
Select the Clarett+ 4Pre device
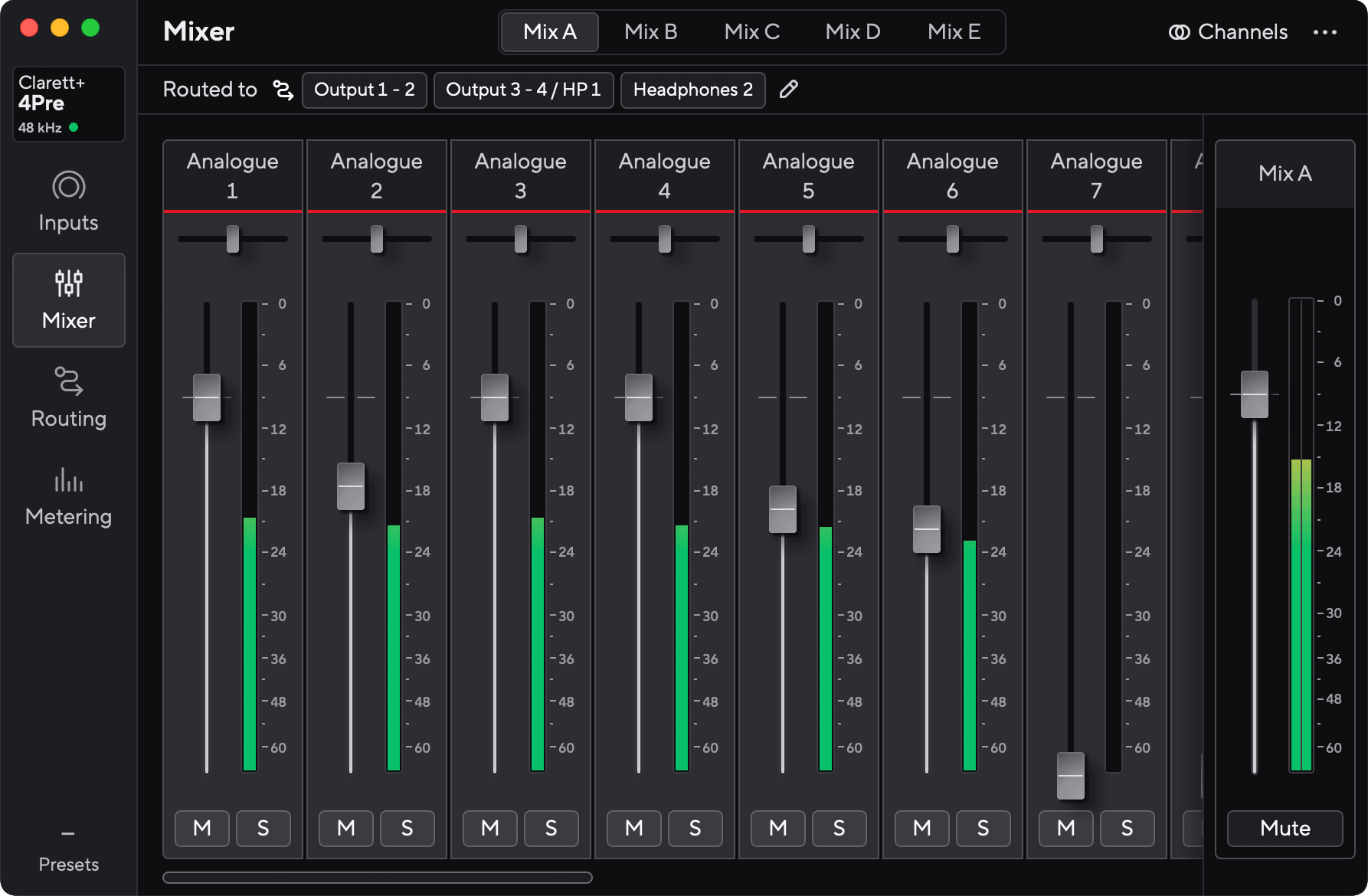(x=68, y=103)
